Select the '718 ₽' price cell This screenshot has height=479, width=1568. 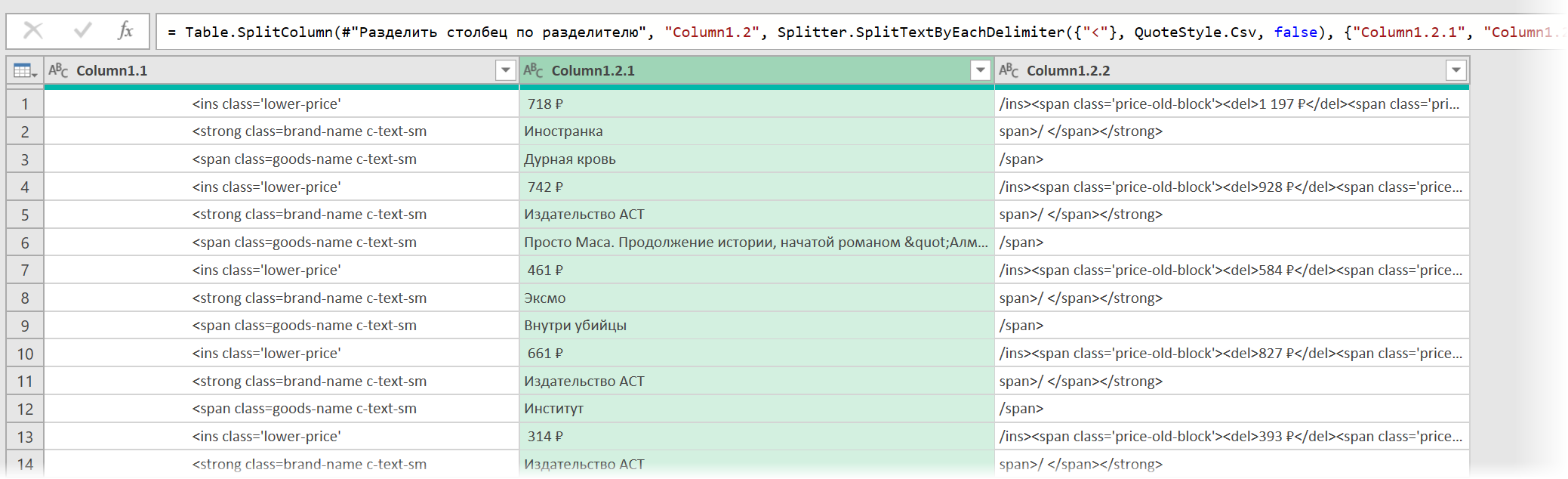pyautogui.click(x=756, y=104)
